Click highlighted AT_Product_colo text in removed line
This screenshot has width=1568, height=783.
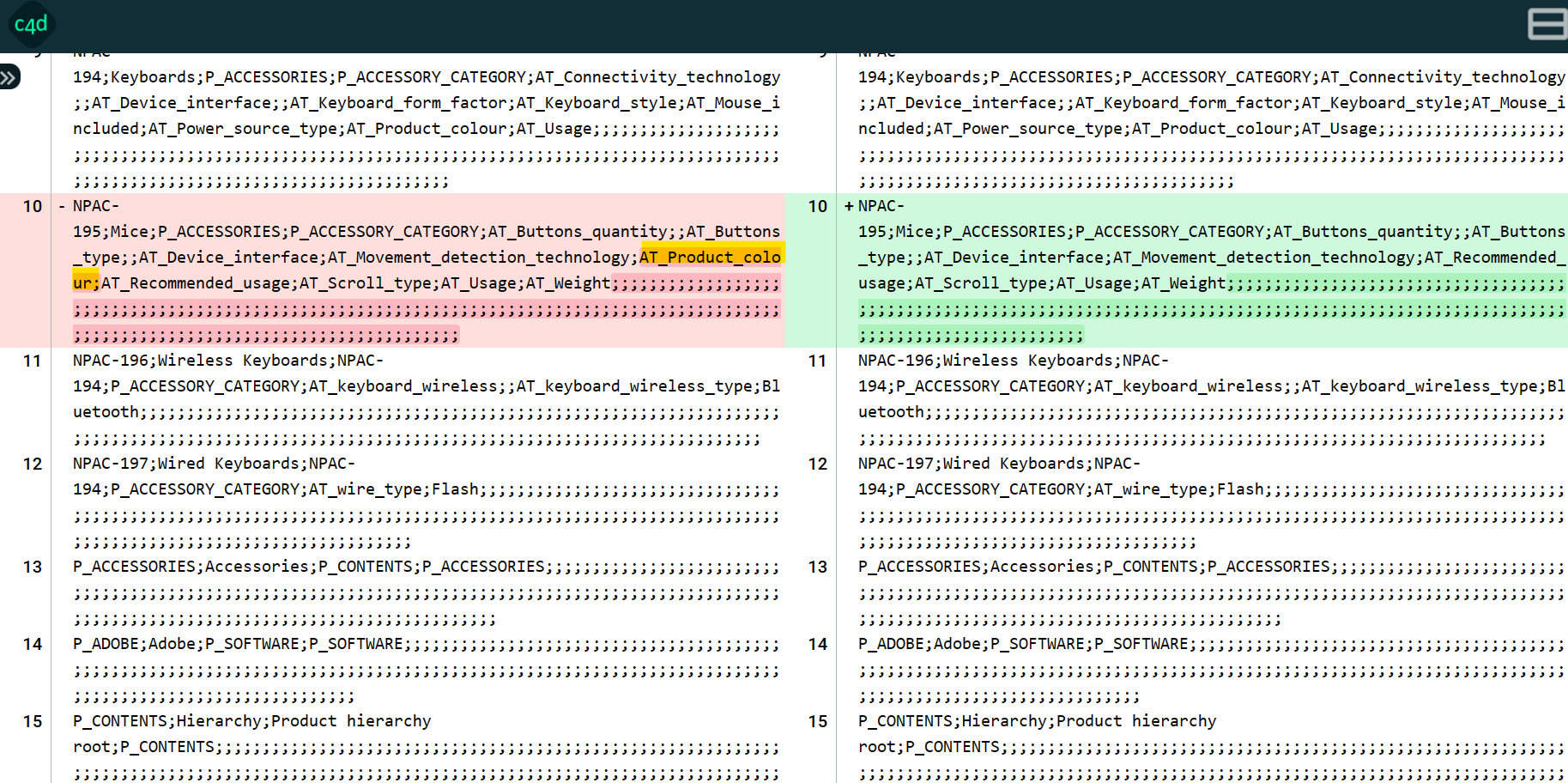tap(711, 257)
